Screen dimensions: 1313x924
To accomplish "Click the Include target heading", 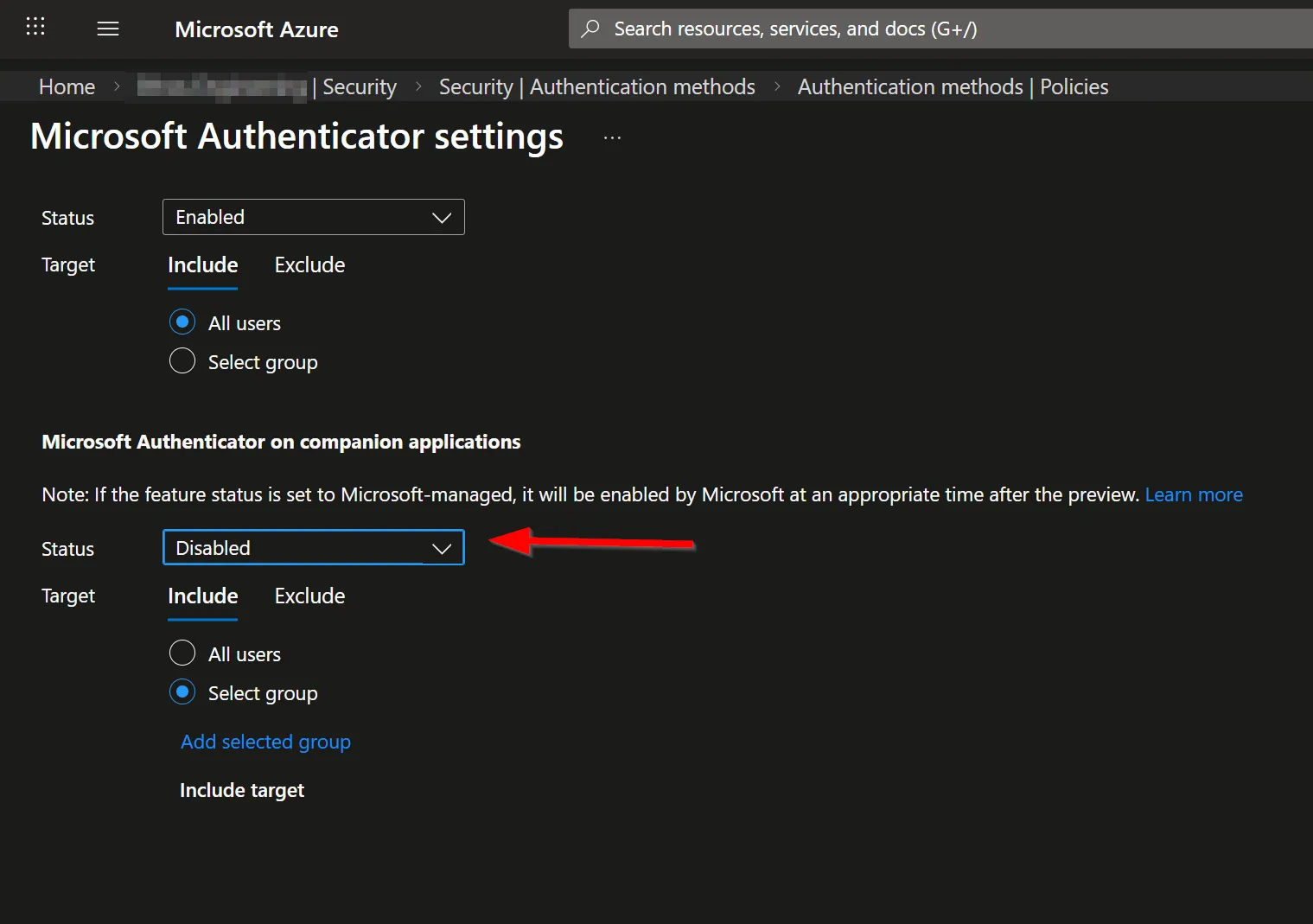I will coord(242,791).
